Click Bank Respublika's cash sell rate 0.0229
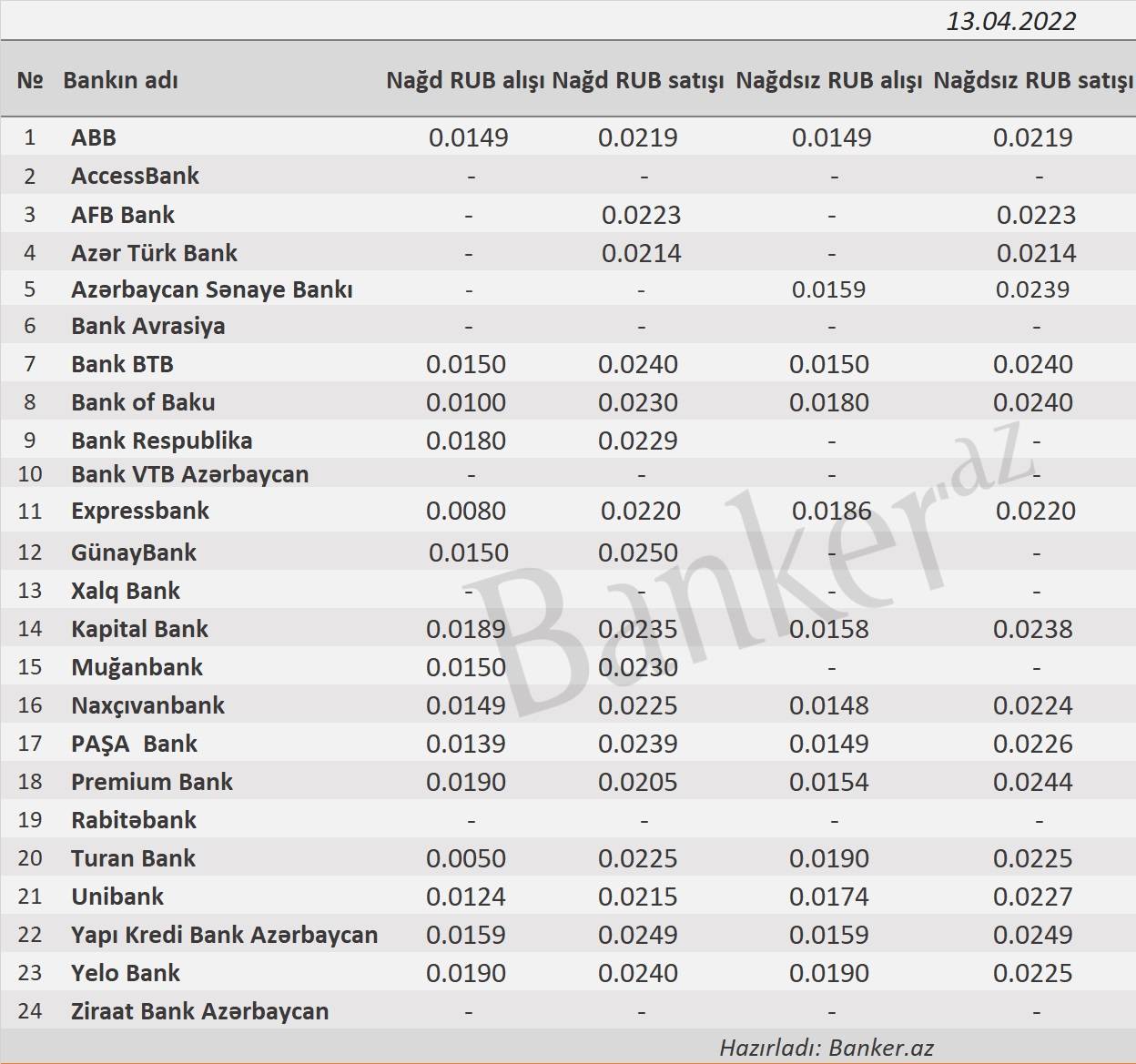The width and height of the screenshot is (1136, 1064). [638, 441]
